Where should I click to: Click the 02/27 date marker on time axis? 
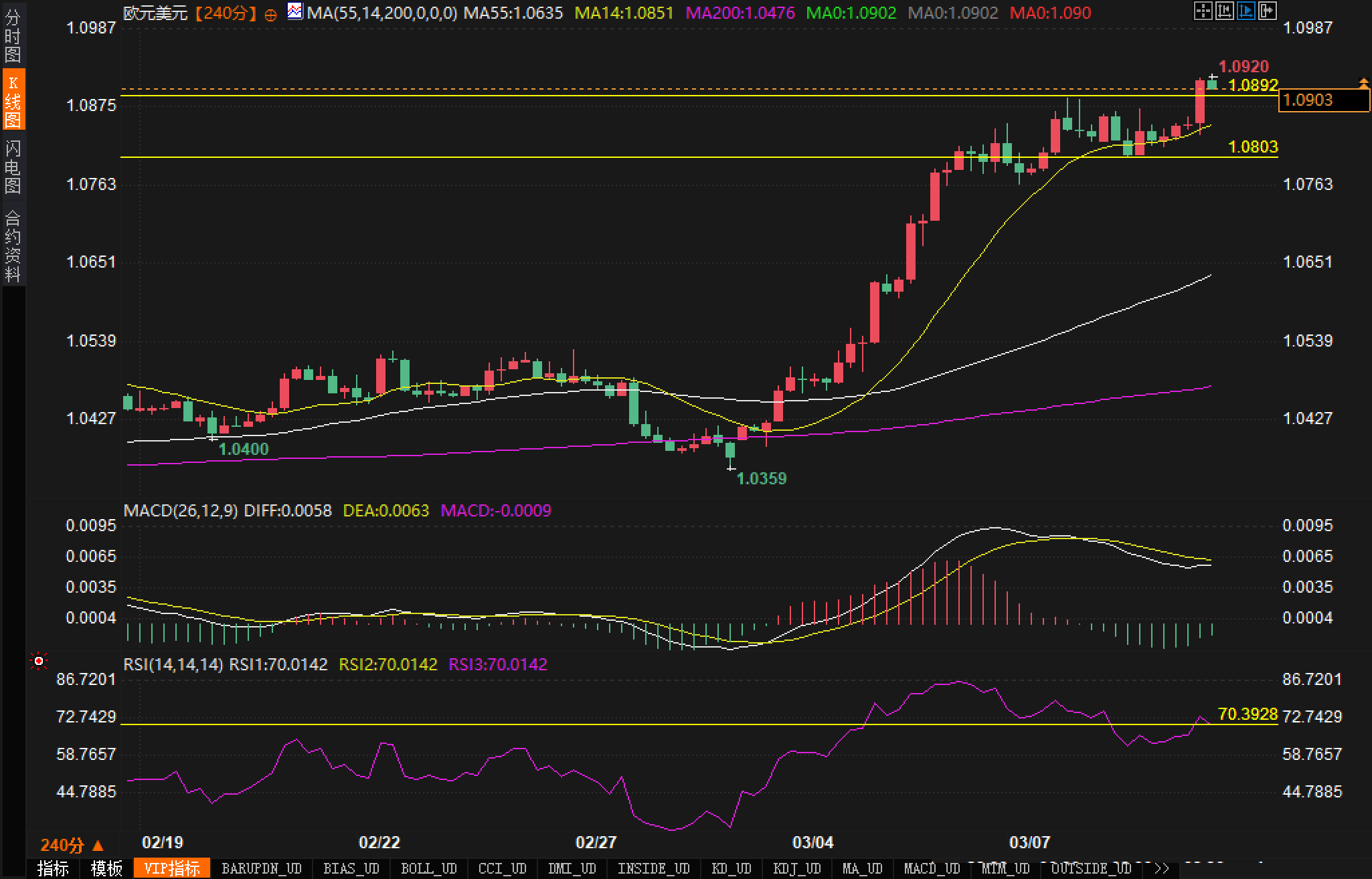(596, 842)
